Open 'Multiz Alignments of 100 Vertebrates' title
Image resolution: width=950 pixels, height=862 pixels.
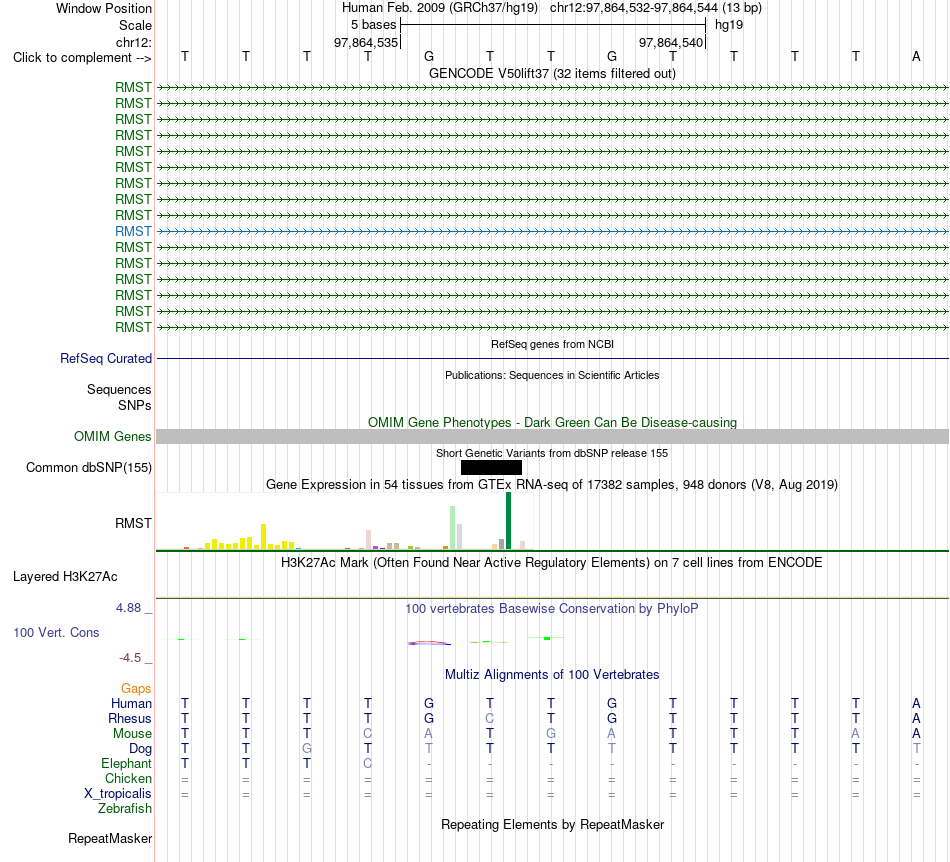click(552, 674)
